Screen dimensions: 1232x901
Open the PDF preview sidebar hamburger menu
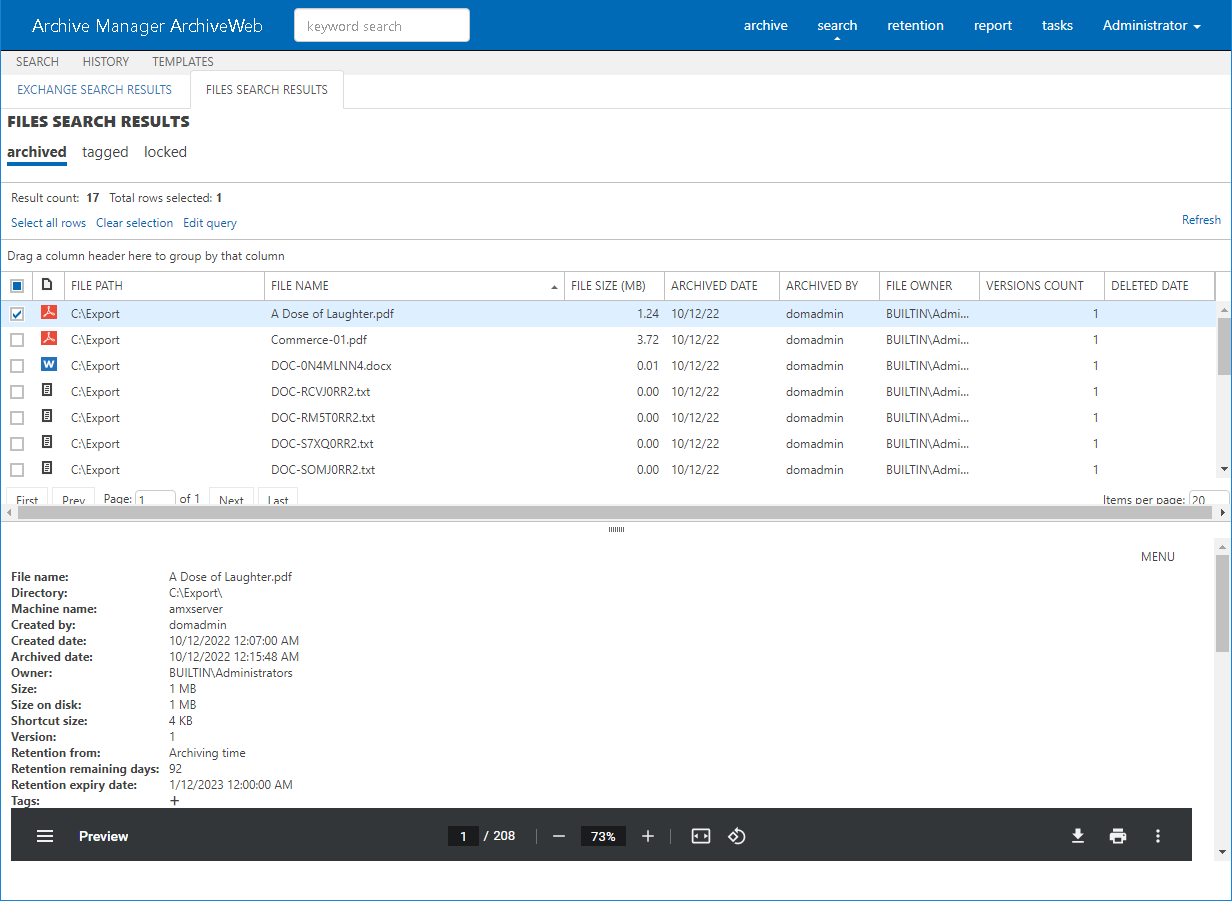45,836
